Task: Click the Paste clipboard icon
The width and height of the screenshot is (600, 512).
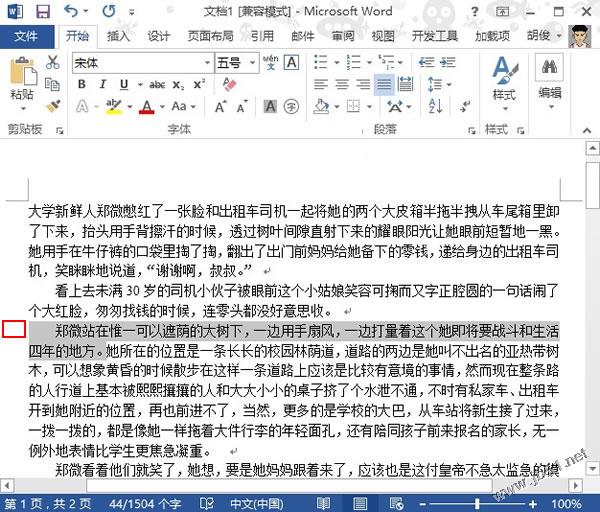Action: [23, 71]
